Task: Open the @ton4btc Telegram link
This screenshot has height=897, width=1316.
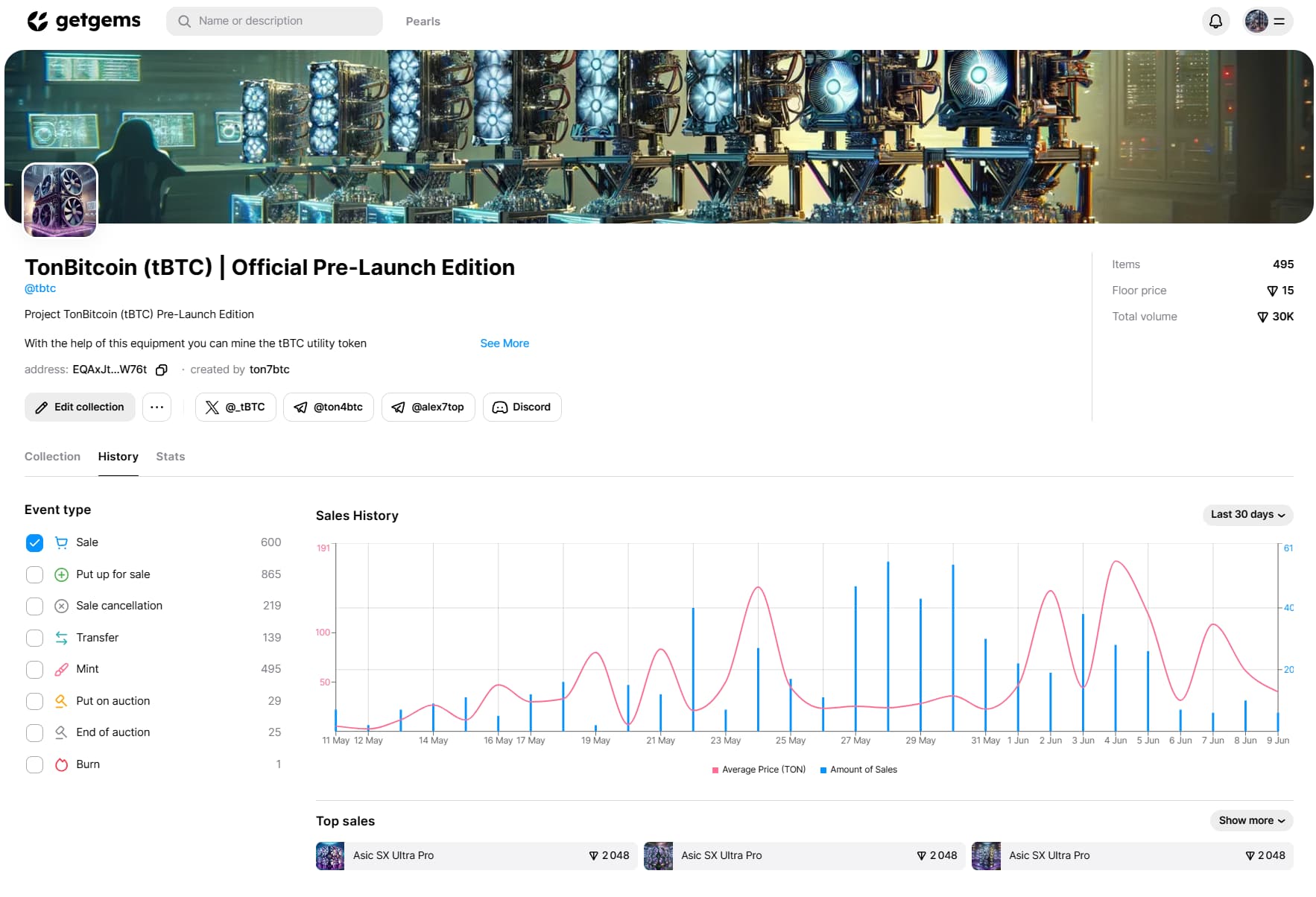Action: 328,407
